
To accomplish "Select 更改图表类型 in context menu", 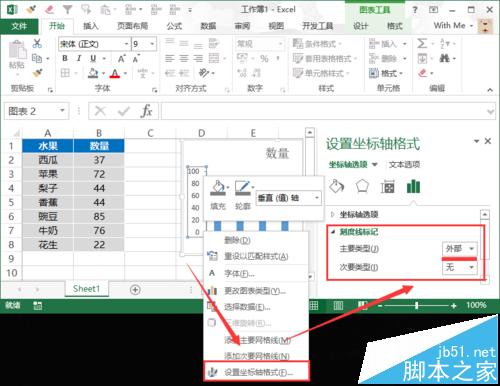I will (x=256, y=291).
